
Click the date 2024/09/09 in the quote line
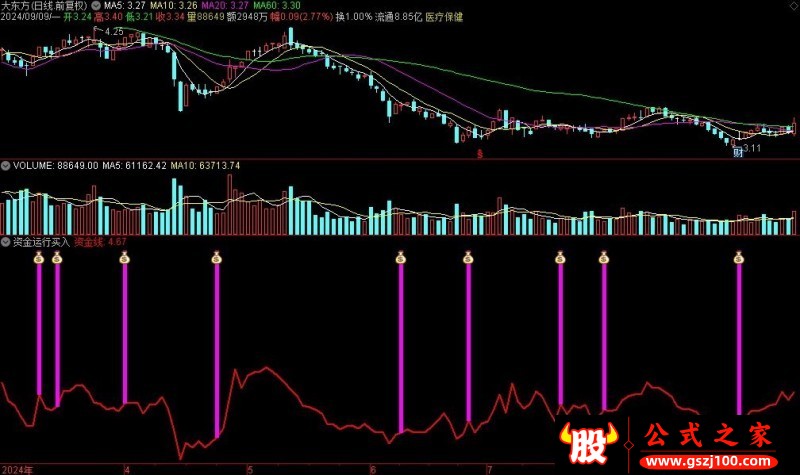pyautogui.click(x=25, y=17)
